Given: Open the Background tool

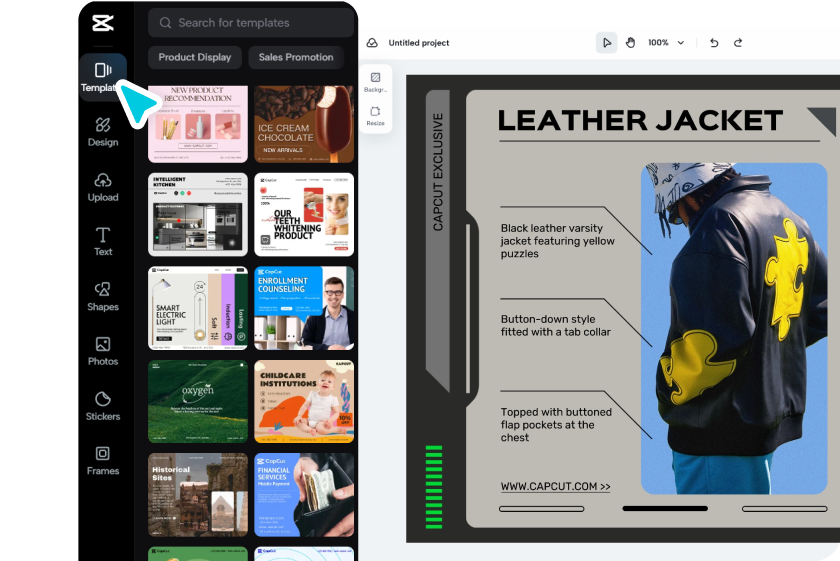Looking at the screenshot, I should point(376,83).
